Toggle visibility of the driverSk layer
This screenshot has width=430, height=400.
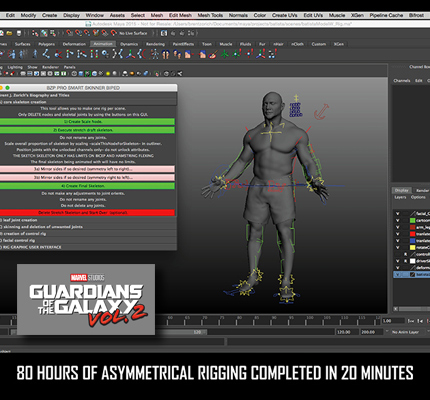click(x=397, y=261)
